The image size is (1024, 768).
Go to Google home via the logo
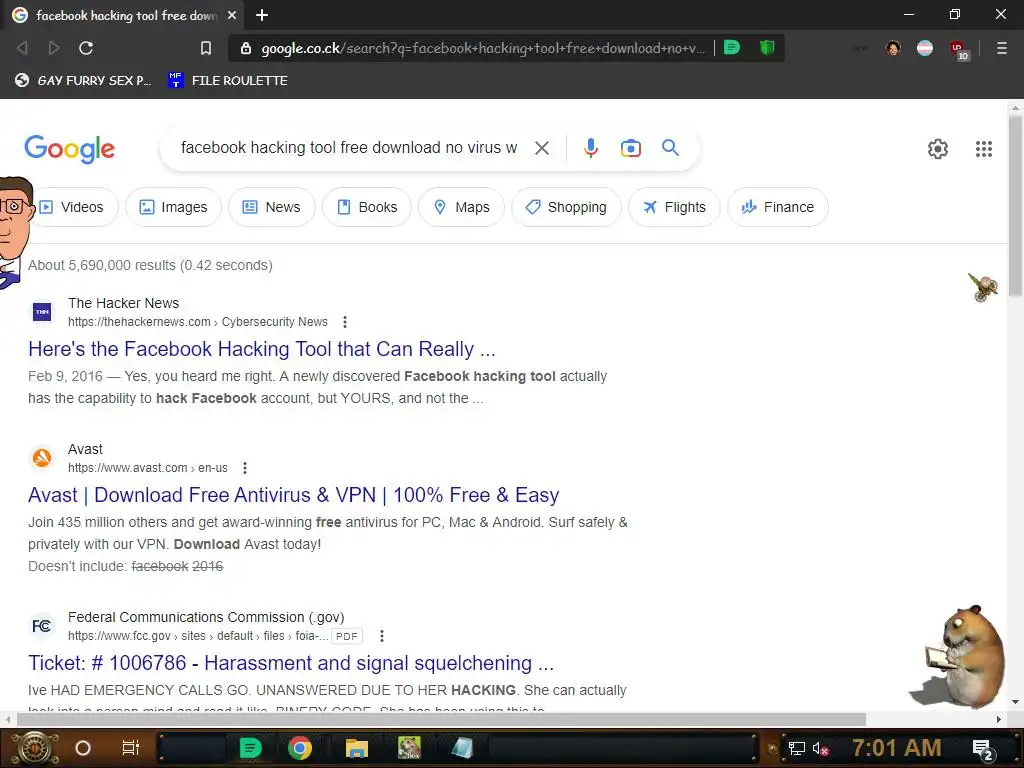point(69,150)
